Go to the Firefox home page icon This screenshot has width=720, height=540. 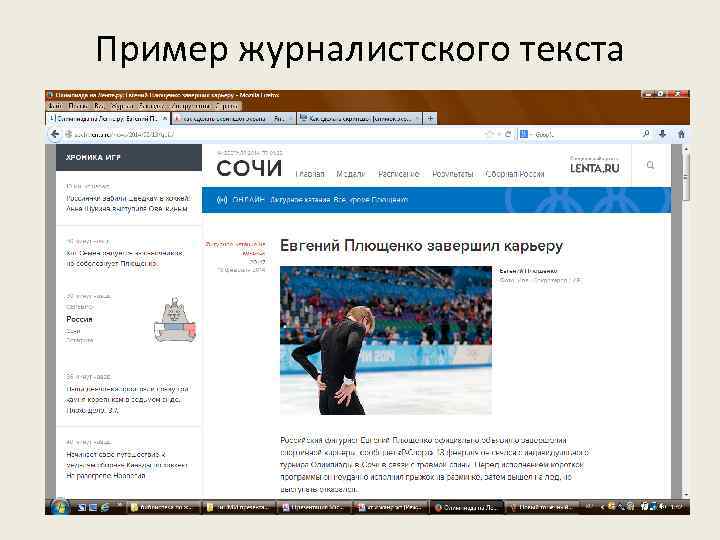point(681,134)
